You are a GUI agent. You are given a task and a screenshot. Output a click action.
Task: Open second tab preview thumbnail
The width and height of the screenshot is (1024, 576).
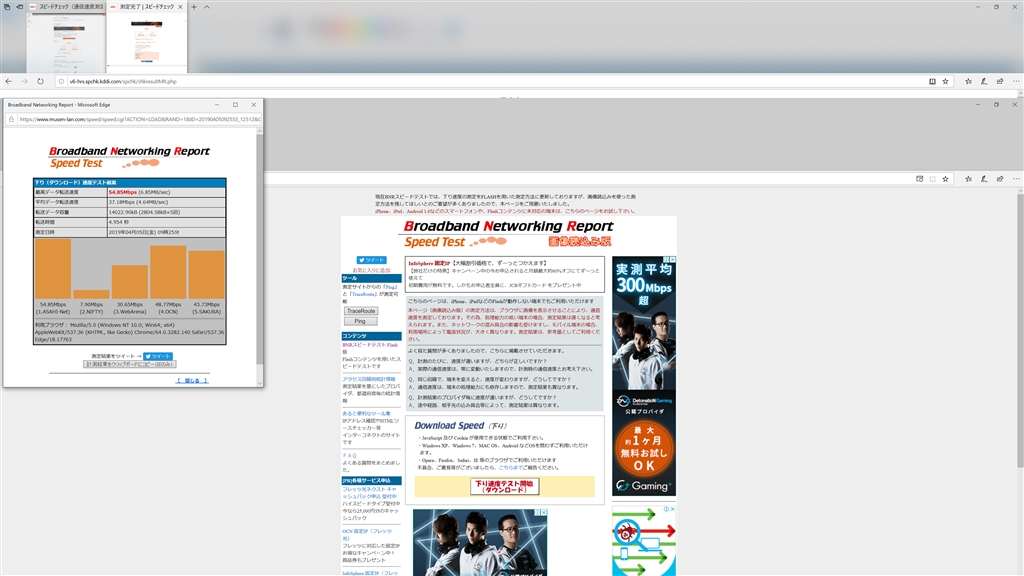pyautogui.click(x=146, y=42)
